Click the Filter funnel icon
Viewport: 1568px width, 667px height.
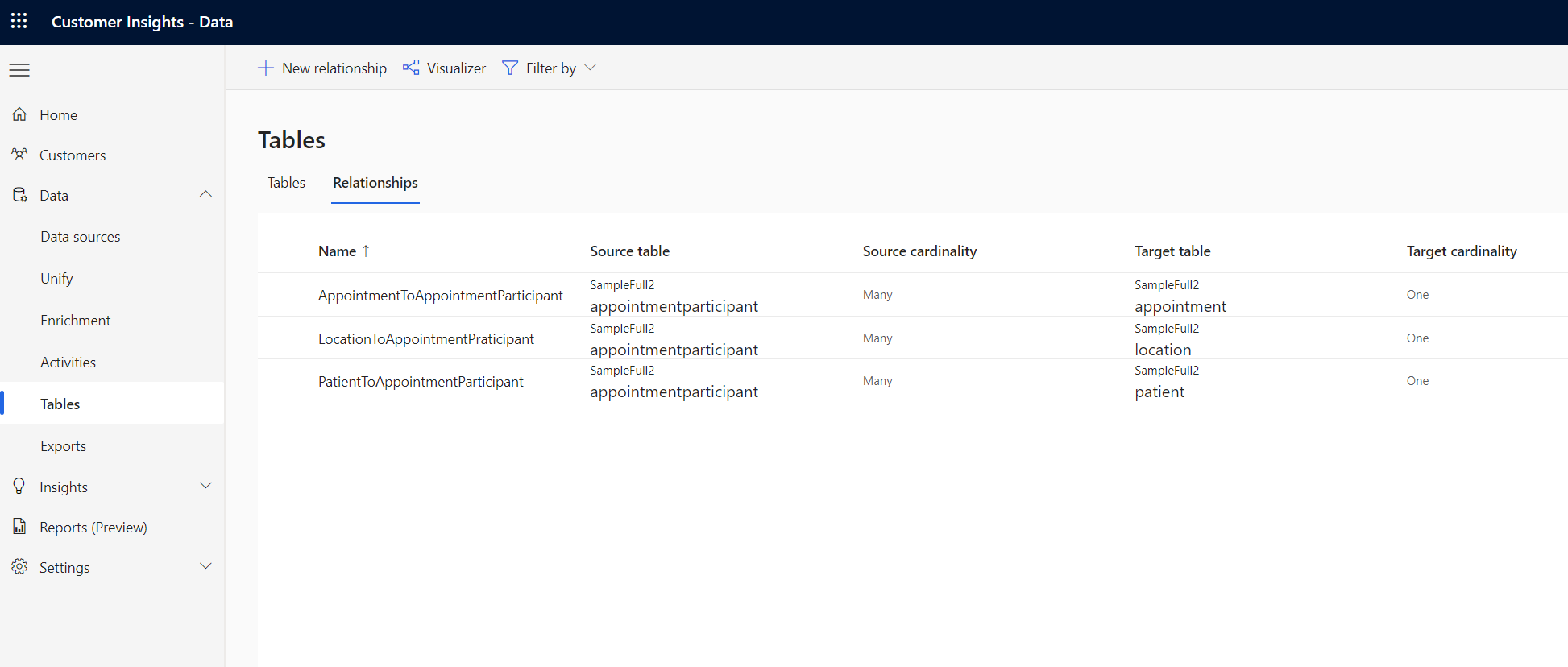click(x=510, y=68)
